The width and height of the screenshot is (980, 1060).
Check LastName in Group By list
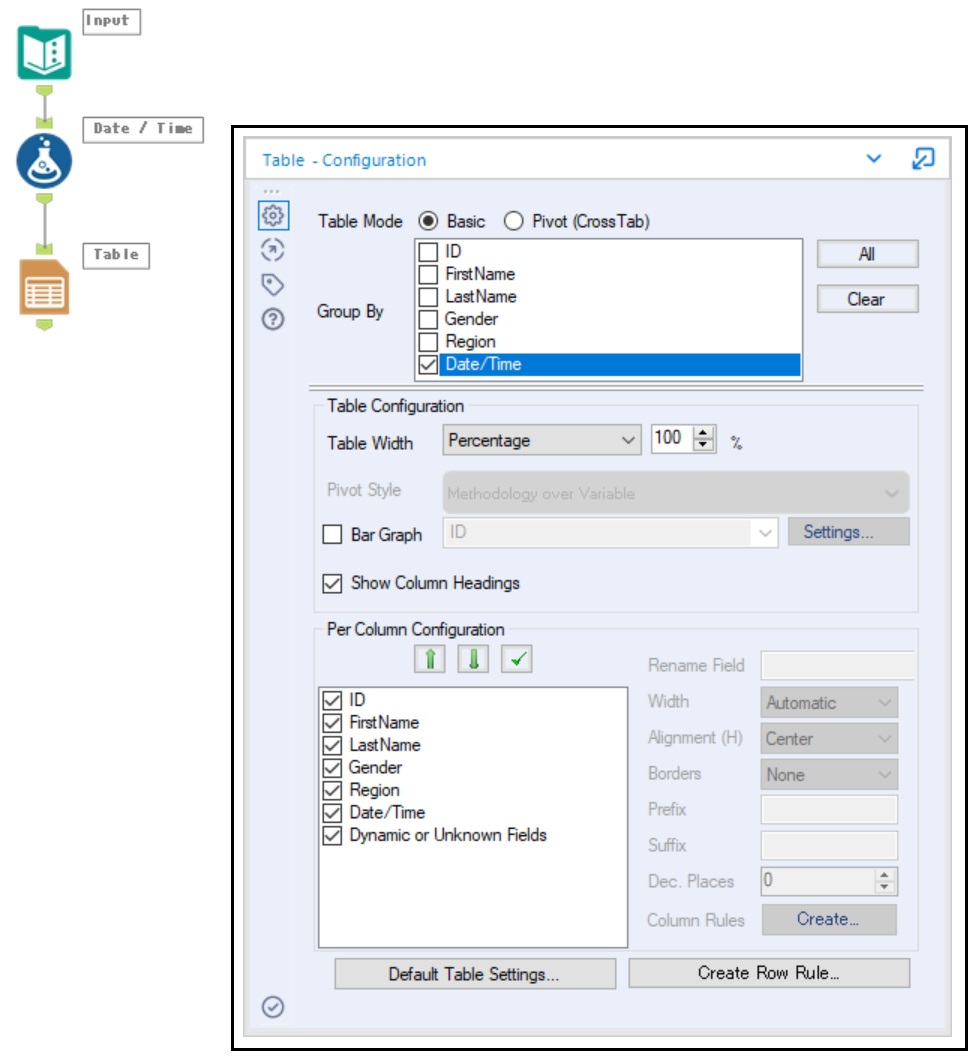point(428,297)
